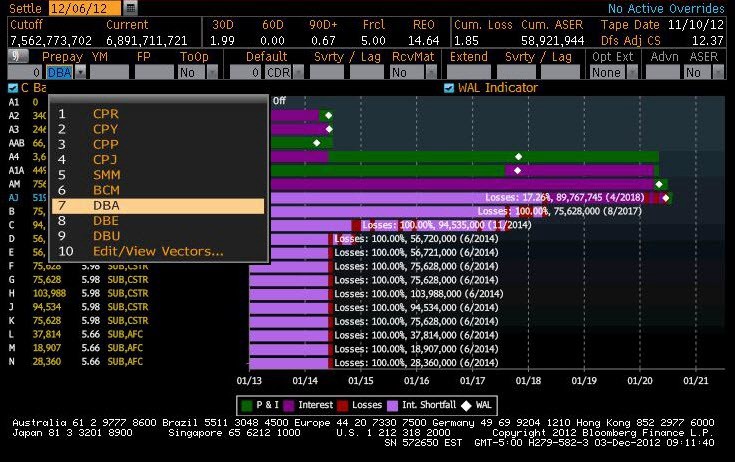Toggle the checkbox beside the C Ba column header
Image resolution: width=735 pixels, height=462 pixels.
(x=12, y=88)
